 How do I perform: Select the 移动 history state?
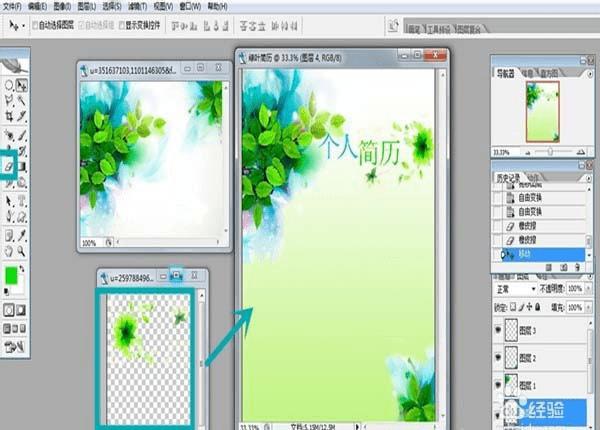pyautogui.click(x=543, y=254)
